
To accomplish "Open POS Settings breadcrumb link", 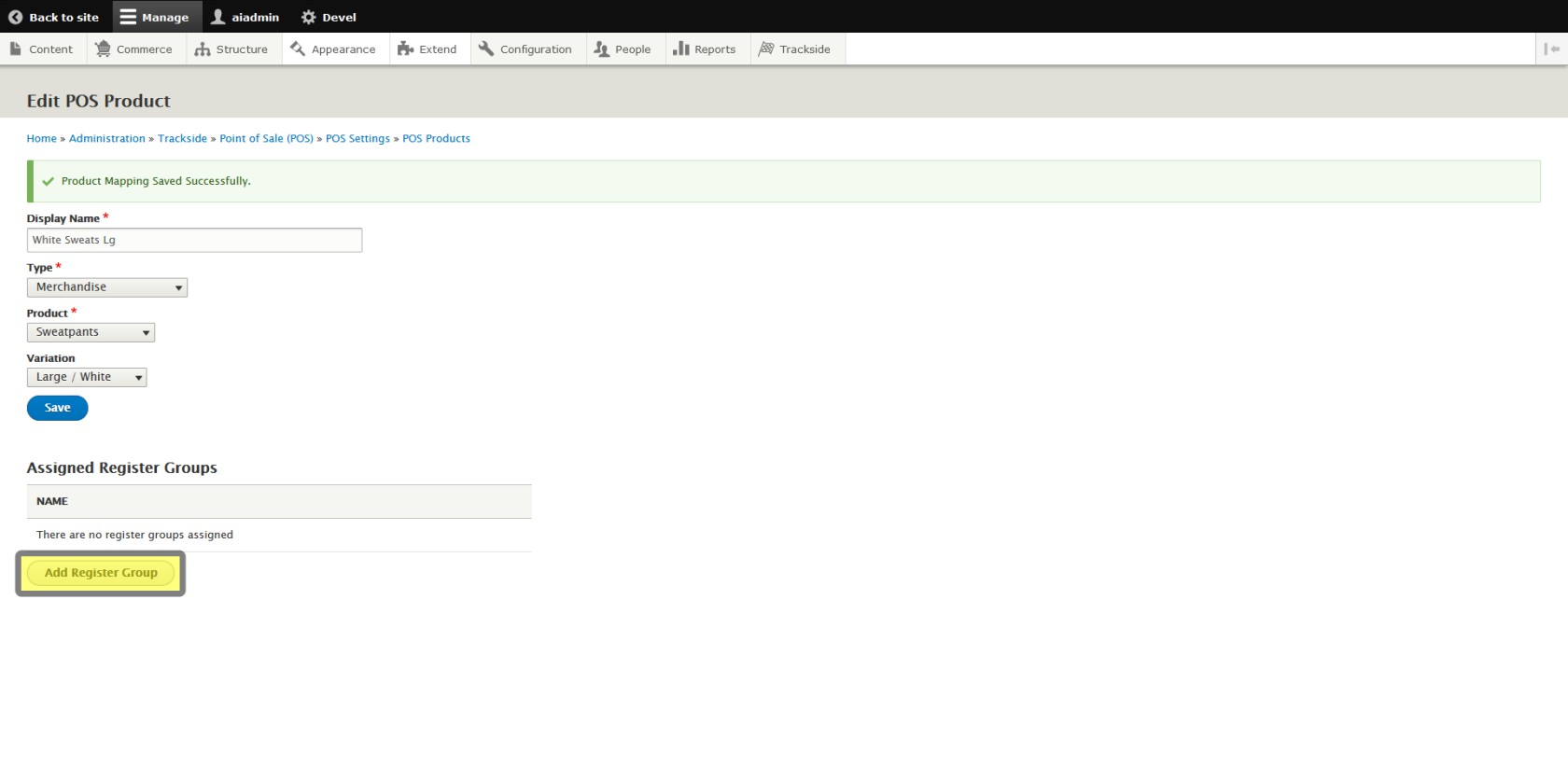I will coord(357,138).
